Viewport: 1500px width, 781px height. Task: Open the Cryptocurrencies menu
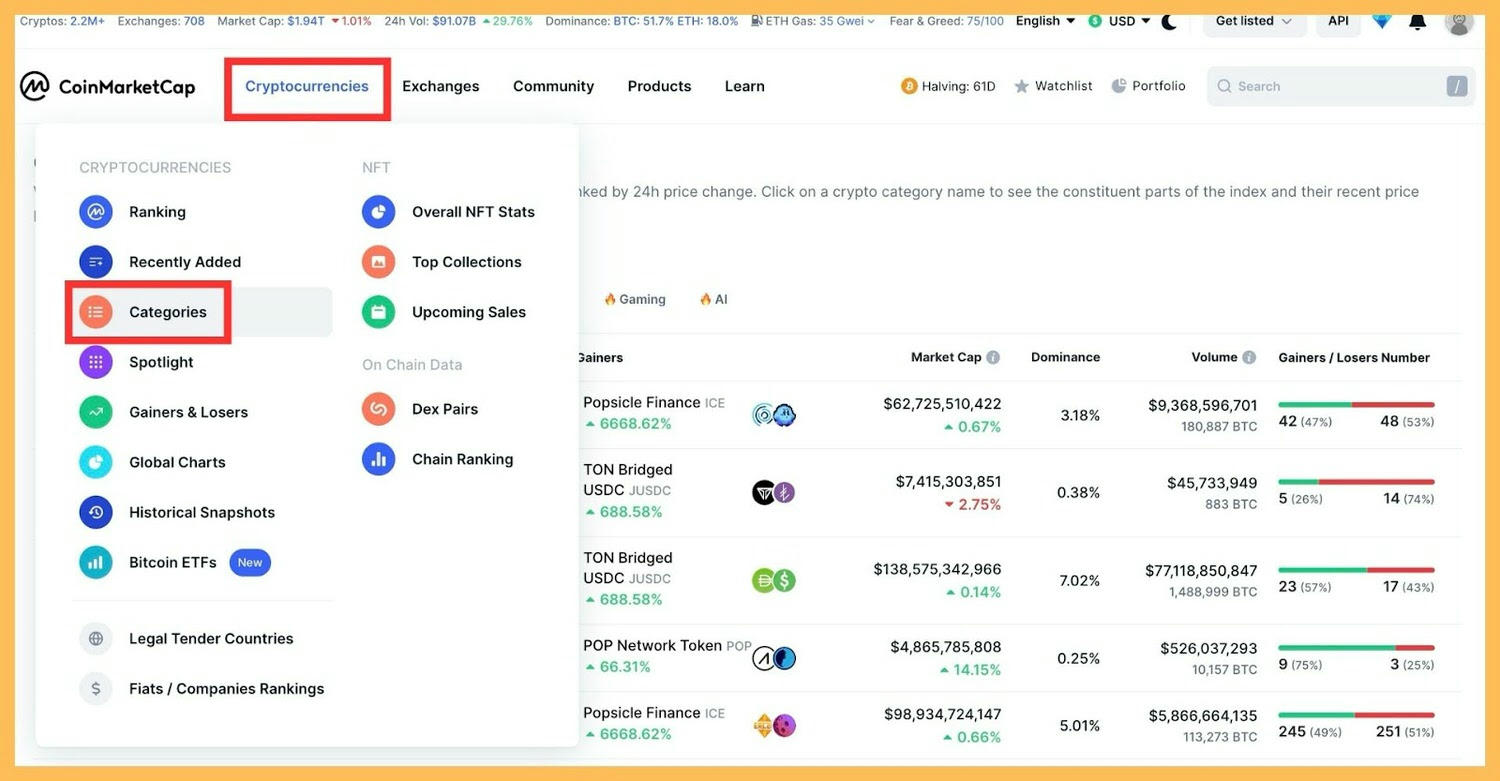(307, 87)
